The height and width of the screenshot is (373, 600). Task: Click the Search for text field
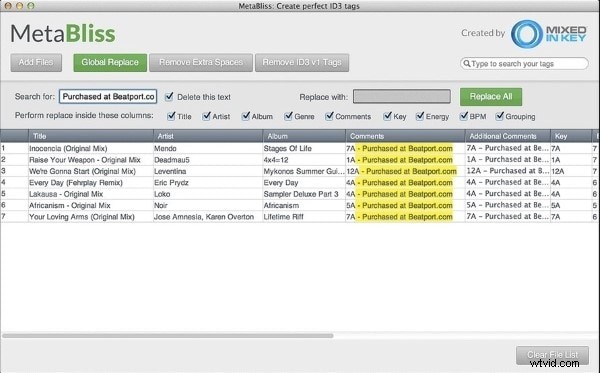tap(108, 96)
